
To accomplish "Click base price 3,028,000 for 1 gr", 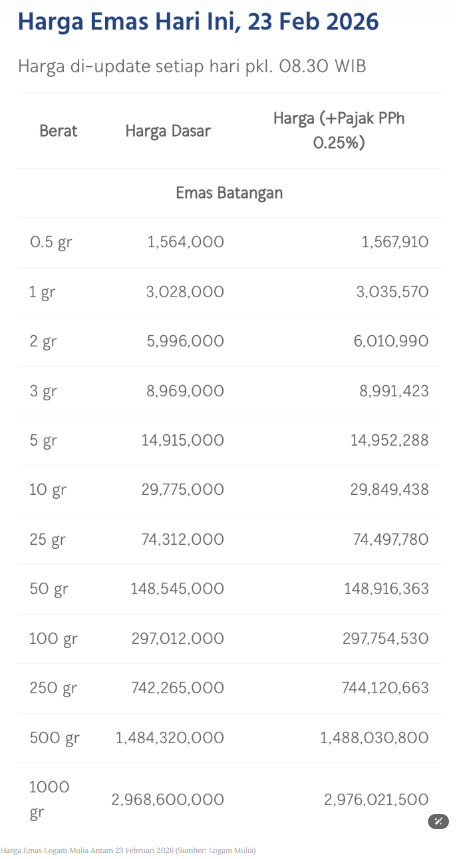I will (185, 291).
